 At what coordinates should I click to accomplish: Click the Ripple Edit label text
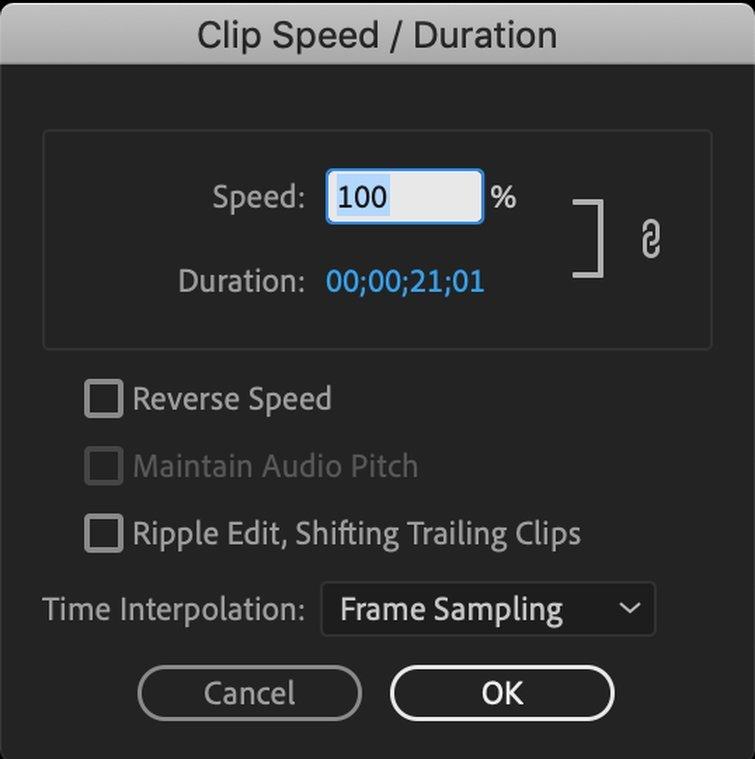pos(357,534)
